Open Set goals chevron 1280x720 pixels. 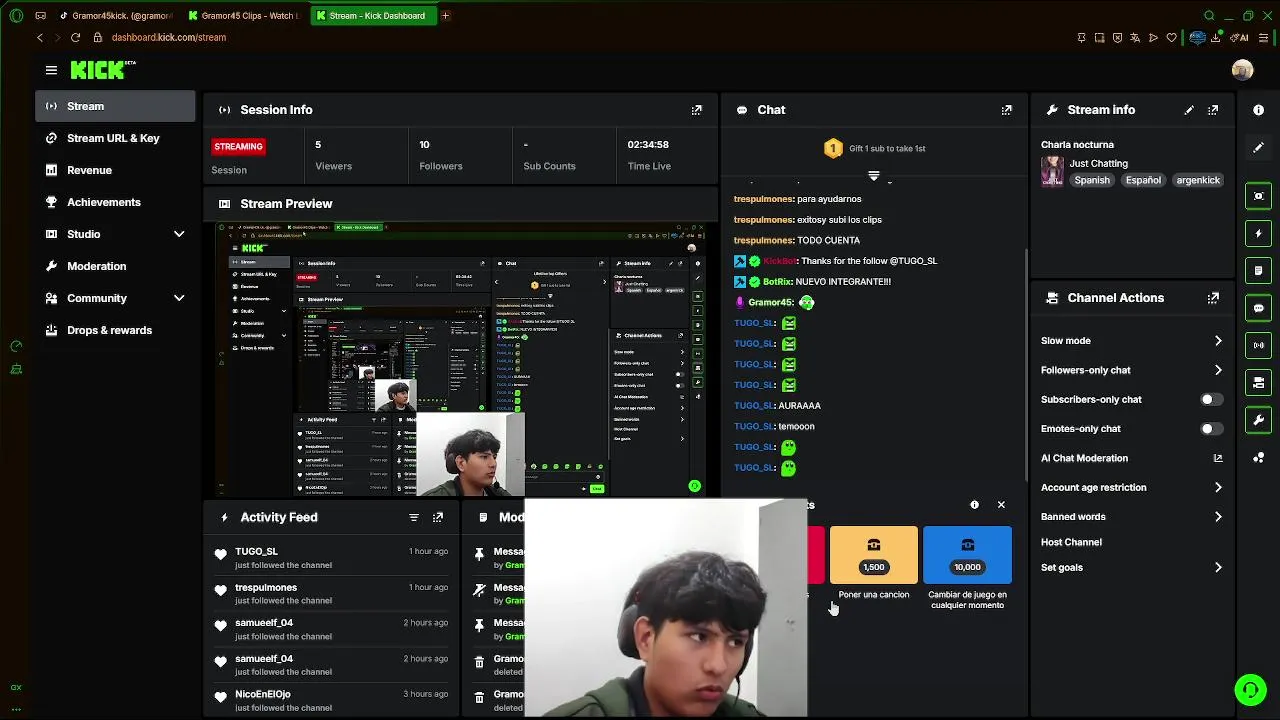[1218, 567]
